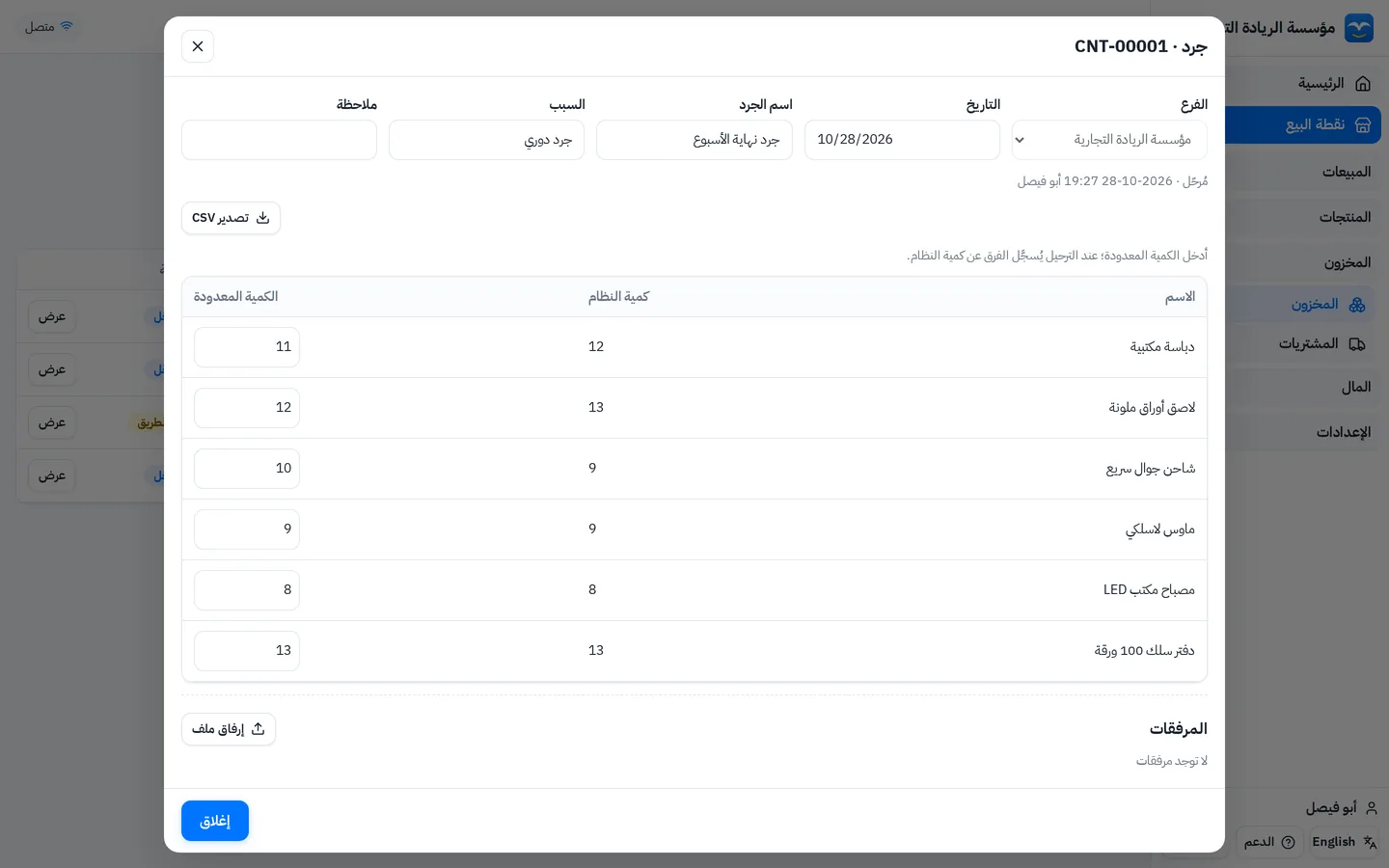Click the home icon next to الرئيسية
This screenshot has height=868, width=1389.
click(x=1363, y=84)
